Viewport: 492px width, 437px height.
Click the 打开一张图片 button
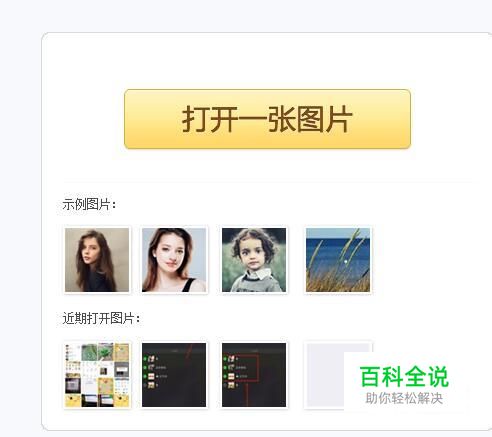[x=267, y=119]
